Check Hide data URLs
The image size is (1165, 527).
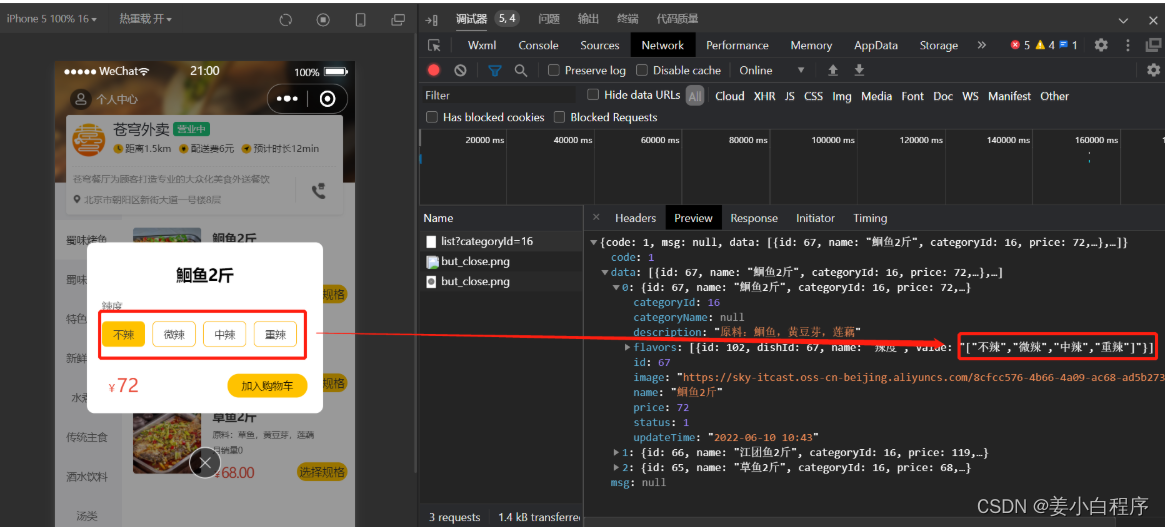[x=593, y=94]
